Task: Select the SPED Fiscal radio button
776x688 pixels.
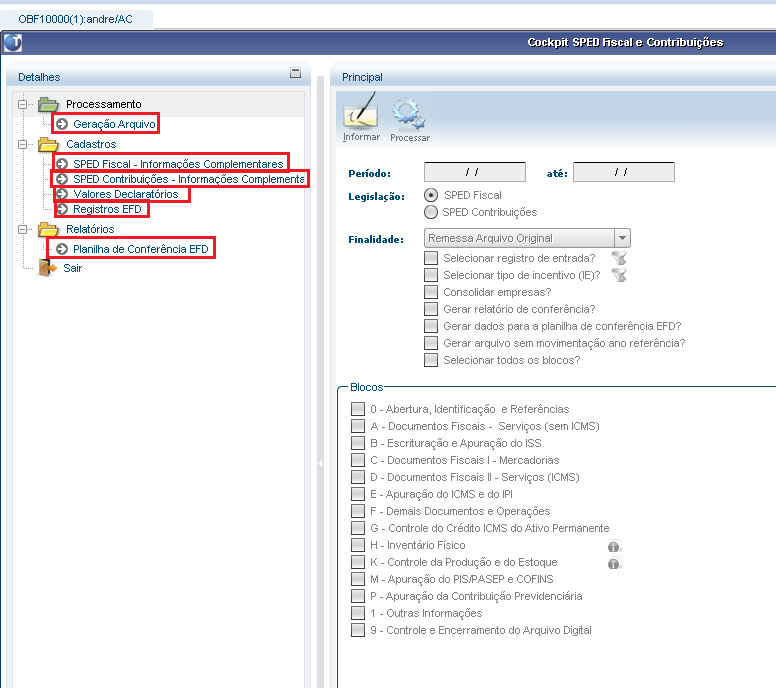Action: point(431,195)
